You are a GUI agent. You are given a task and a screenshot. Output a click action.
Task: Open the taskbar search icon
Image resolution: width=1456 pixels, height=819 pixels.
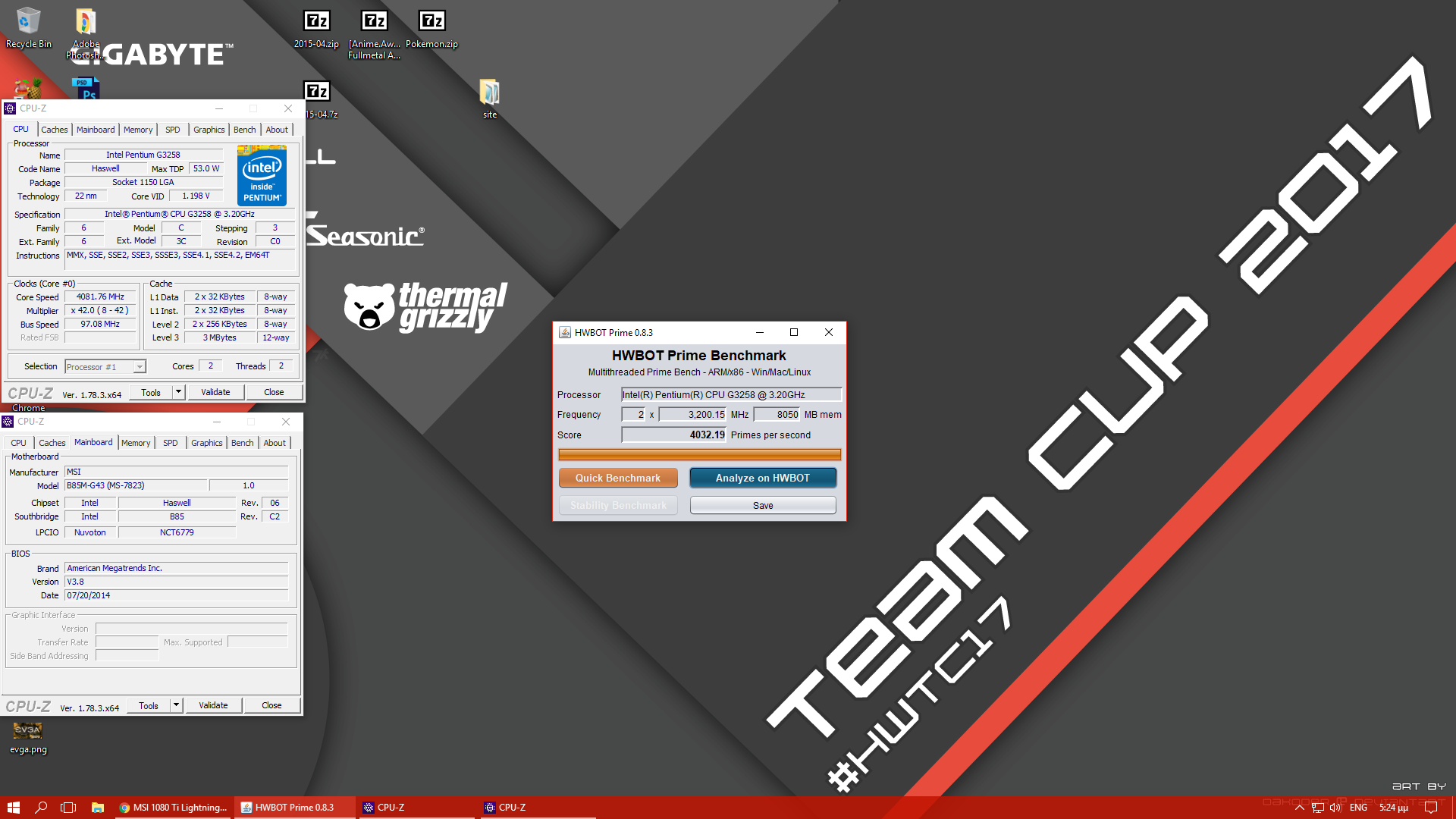tap(41, 808)
